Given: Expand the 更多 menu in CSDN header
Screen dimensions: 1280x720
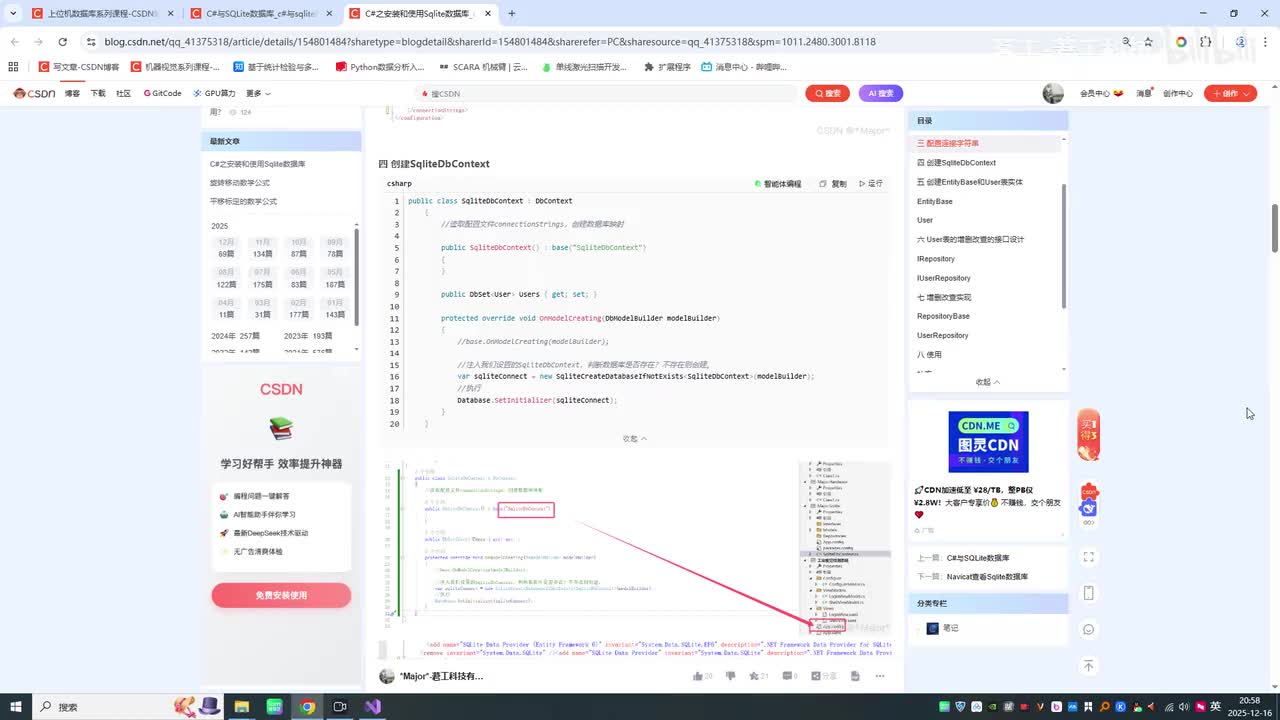Looking at the screenshot, I should click(x=258, y=93).
